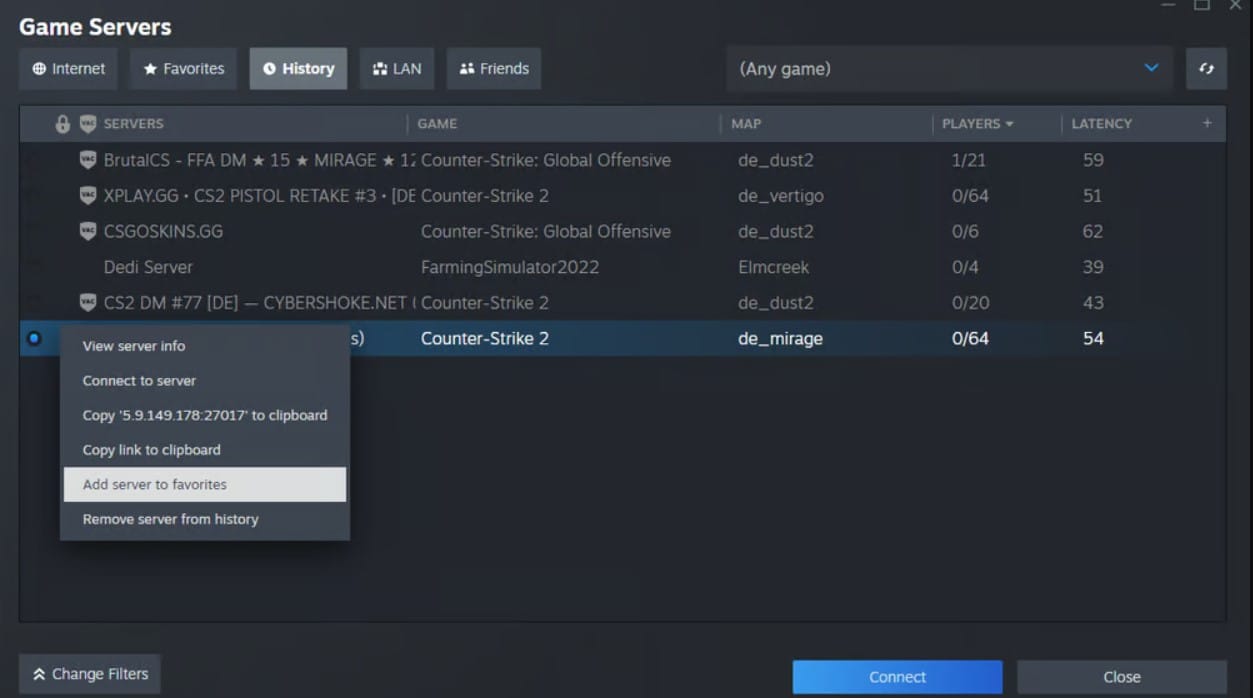1253x698 pixels.
Task: Expand the Change Filters panel
Action: [90, 674]
